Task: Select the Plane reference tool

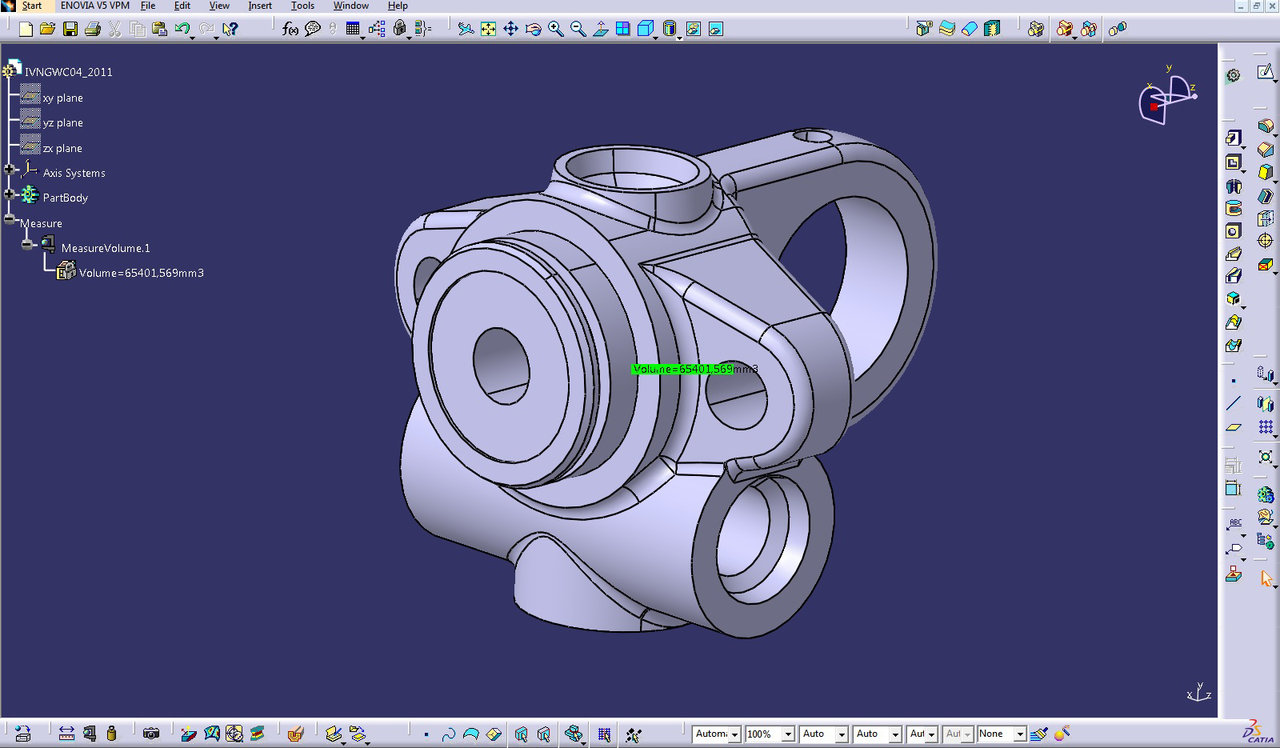Action: pos(1233,427)
